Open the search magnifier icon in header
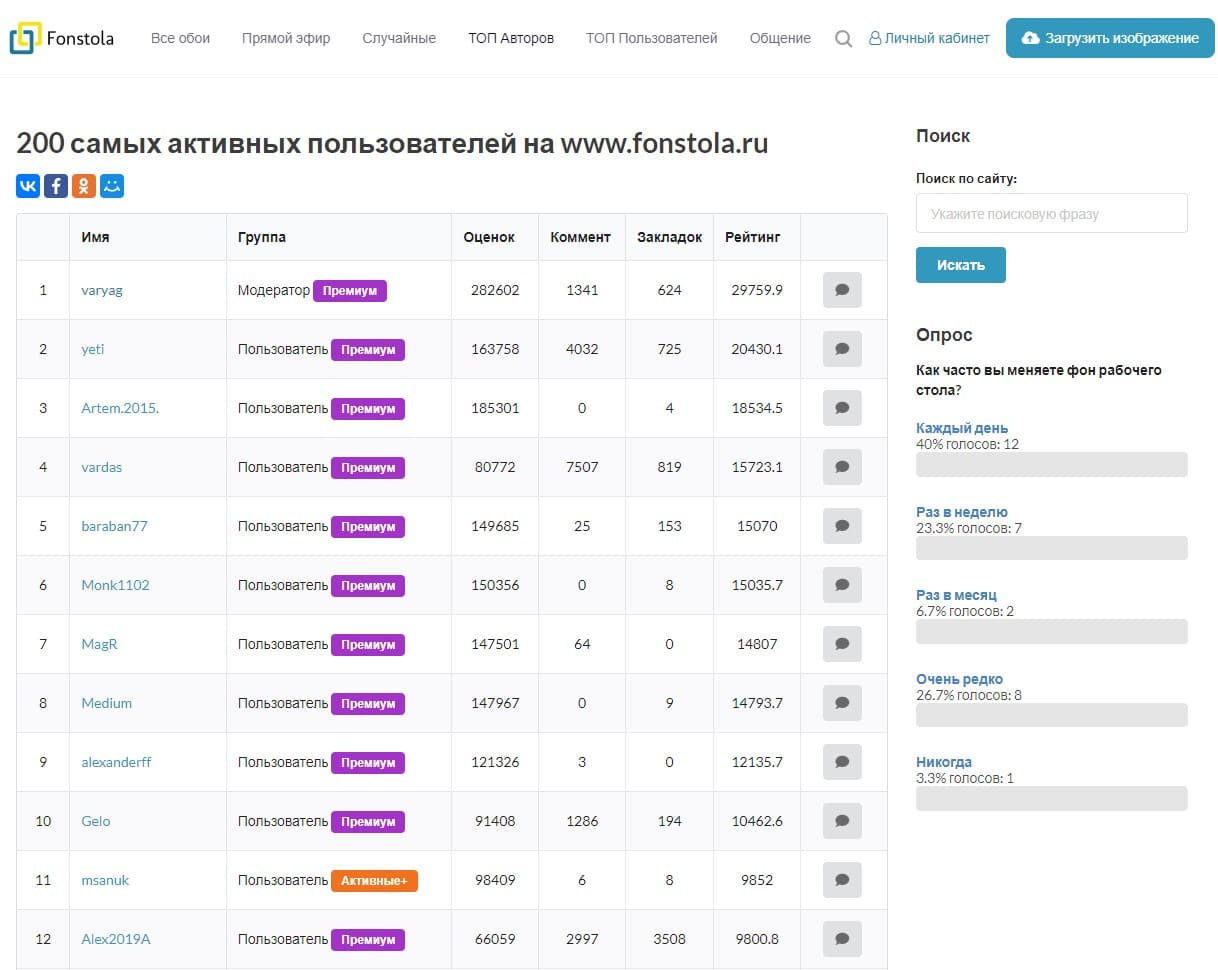Image resolution: width=1218 pixels, height=970 pixels. [843, 38]
